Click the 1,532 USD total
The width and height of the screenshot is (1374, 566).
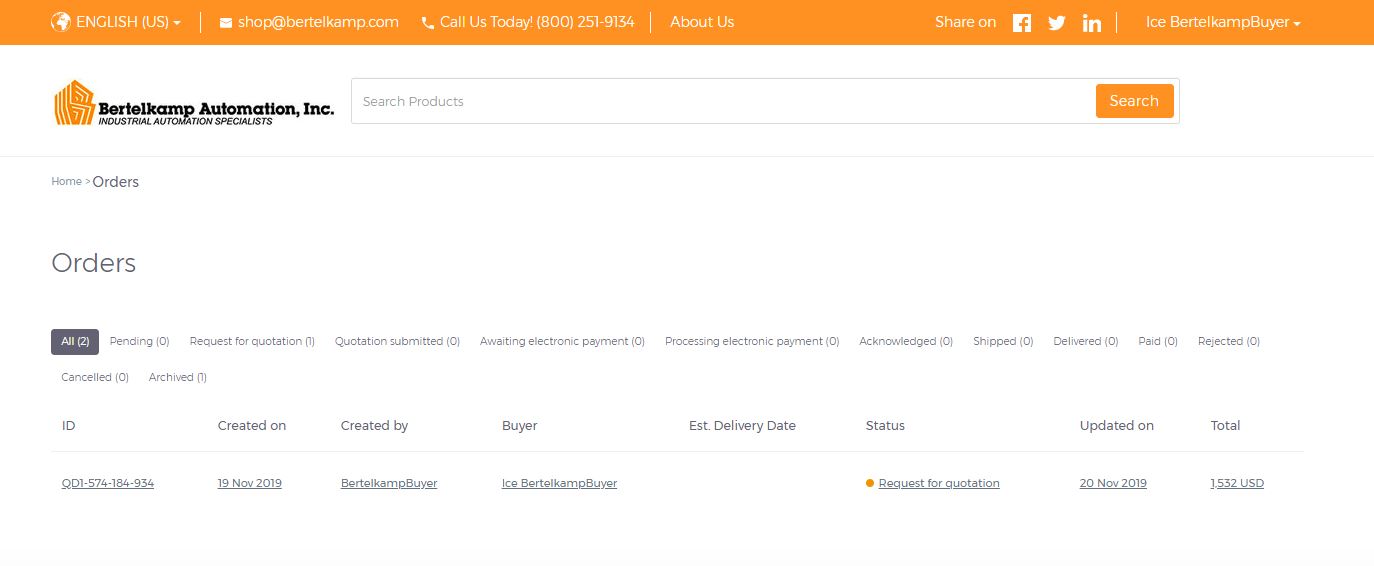tap(1237, 483)
